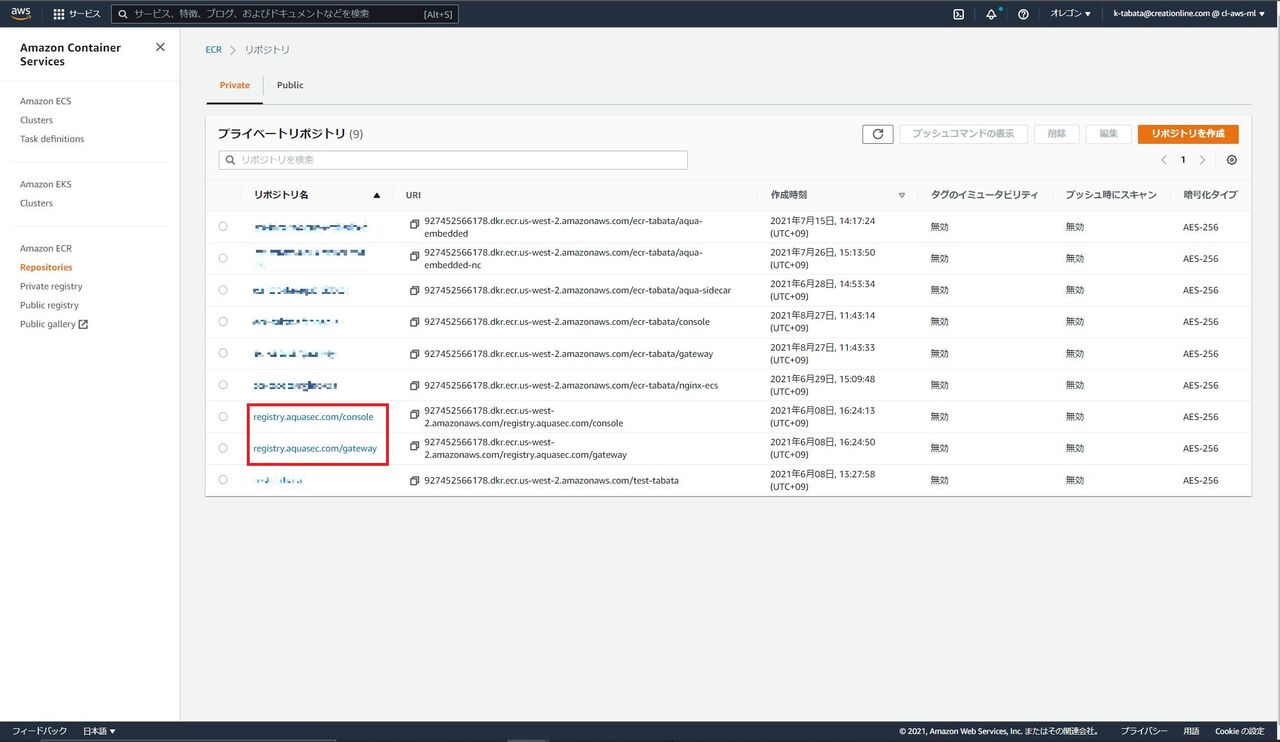Open the services grid menu
The width and height of the screenshot is (1280, 742).
[x=59, y=14]
